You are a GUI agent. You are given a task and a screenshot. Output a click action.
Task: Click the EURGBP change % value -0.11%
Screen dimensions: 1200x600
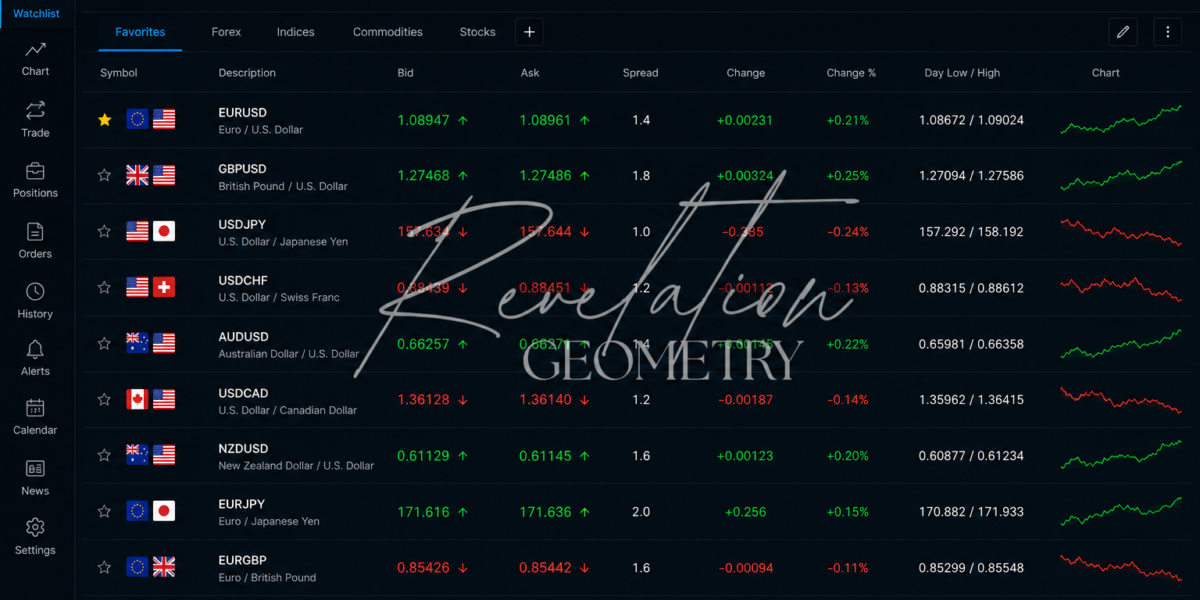(x=848, y=568)
